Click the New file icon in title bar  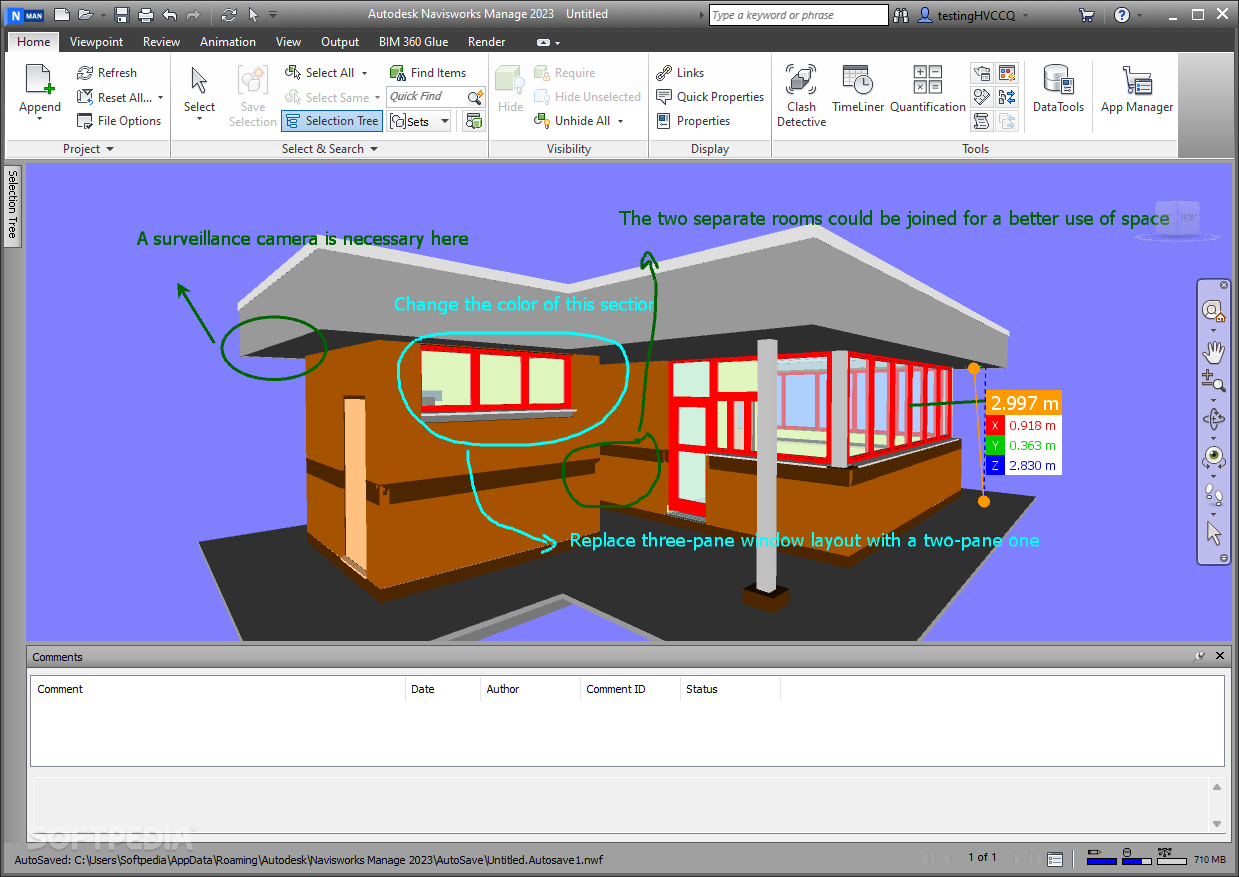pos(61,14)
